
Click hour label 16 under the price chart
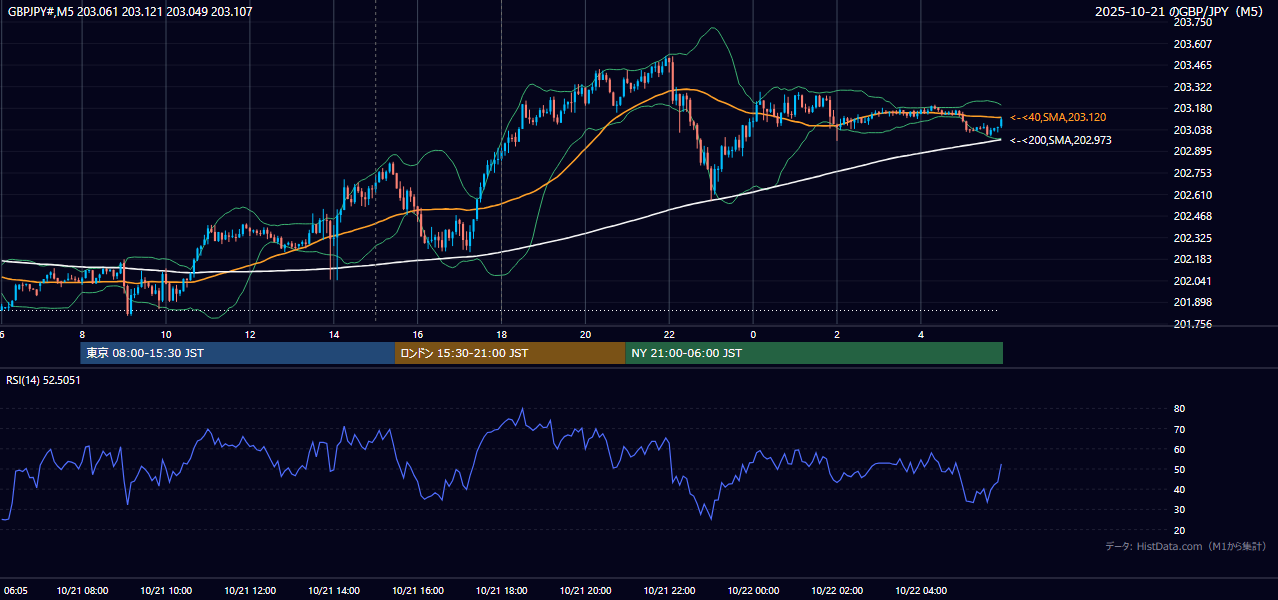tap(418, 335)
